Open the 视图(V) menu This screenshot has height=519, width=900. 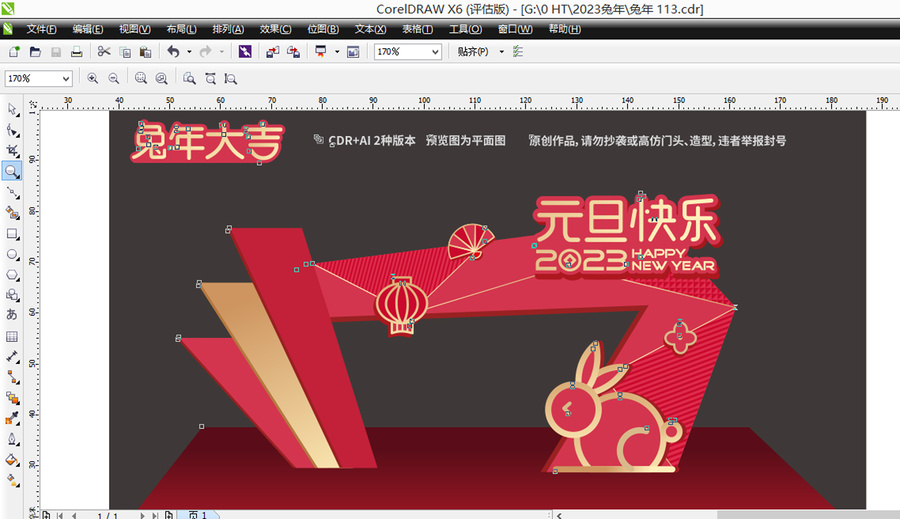(x=135, y=29)
